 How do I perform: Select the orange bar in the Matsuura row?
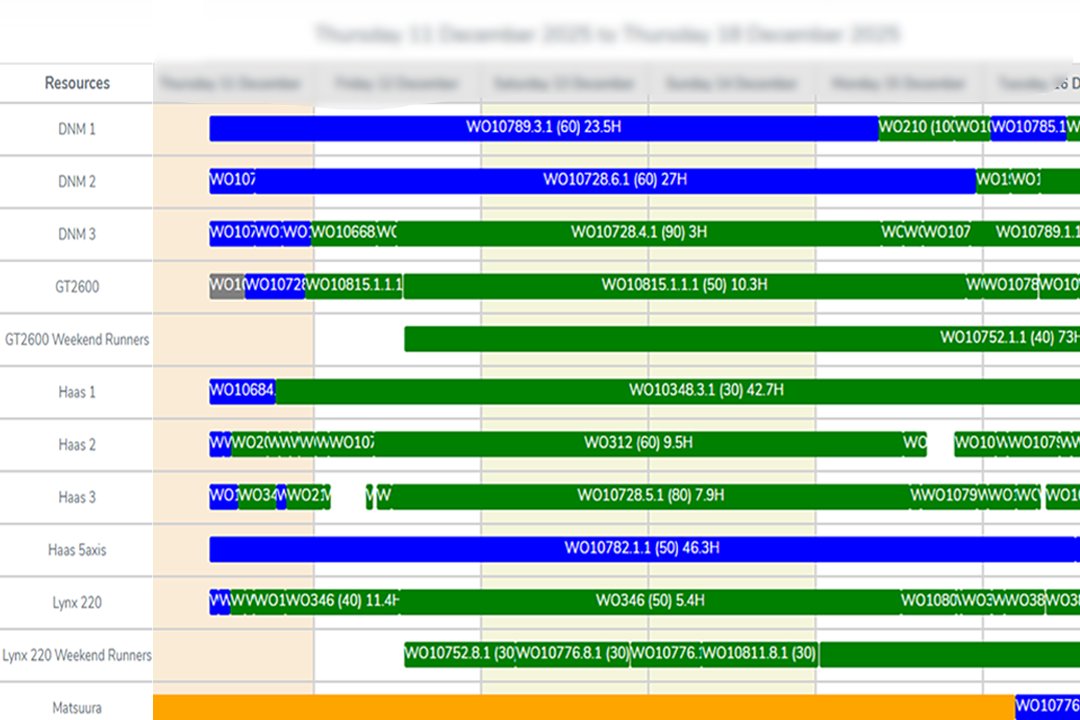pos(583,707)
